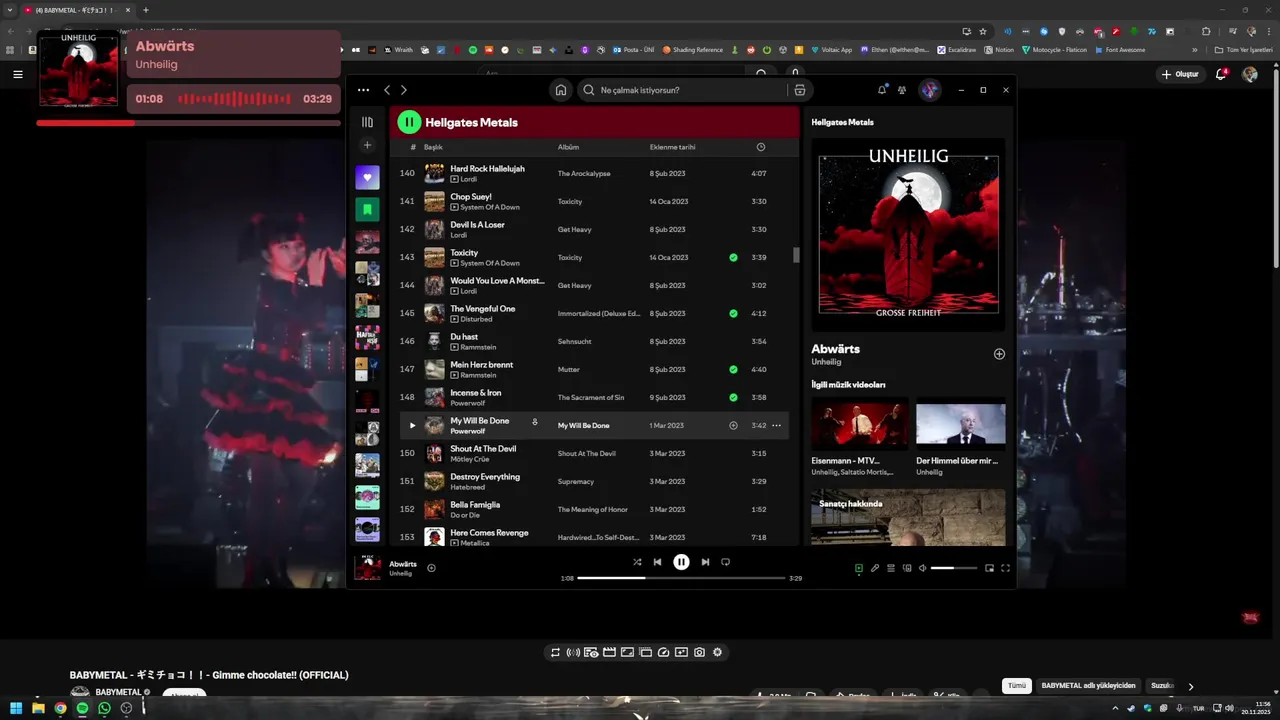The width and height of the screenshot is (1280, 720).
Task: Click YouTube Oluştur button
Action: (1180, 74)
